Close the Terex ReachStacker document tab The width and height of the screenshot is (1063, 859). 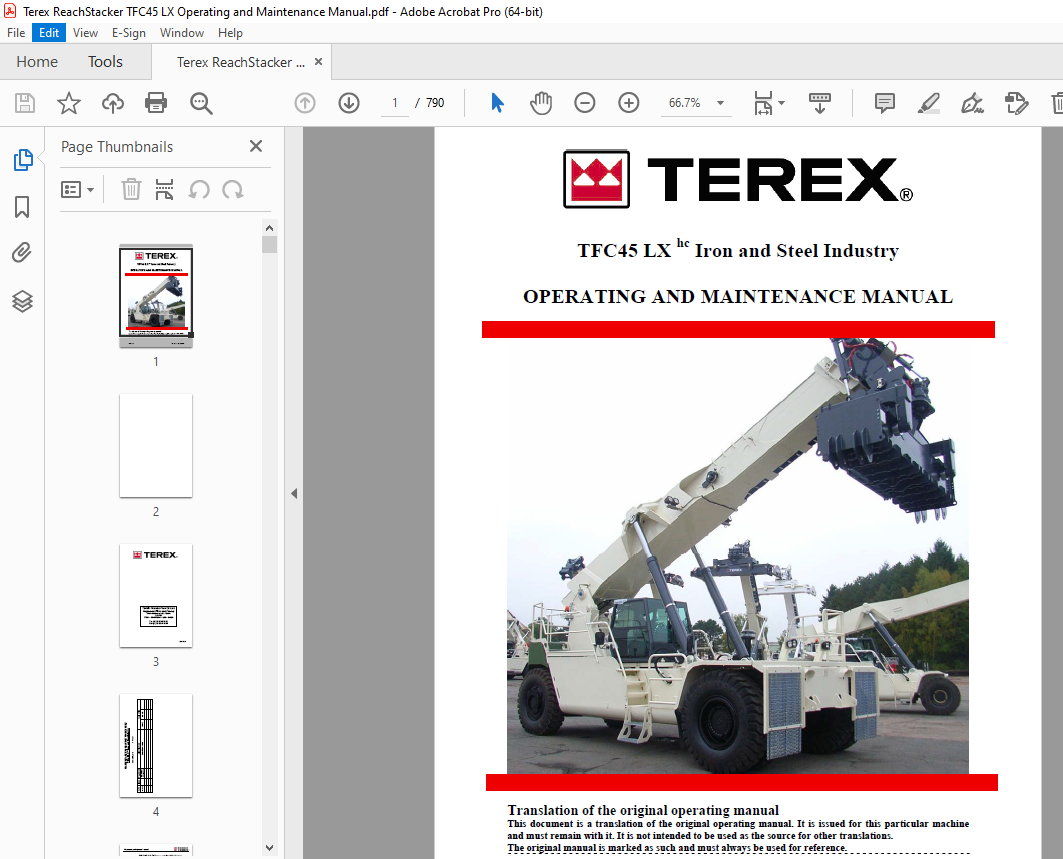(318, 62)
